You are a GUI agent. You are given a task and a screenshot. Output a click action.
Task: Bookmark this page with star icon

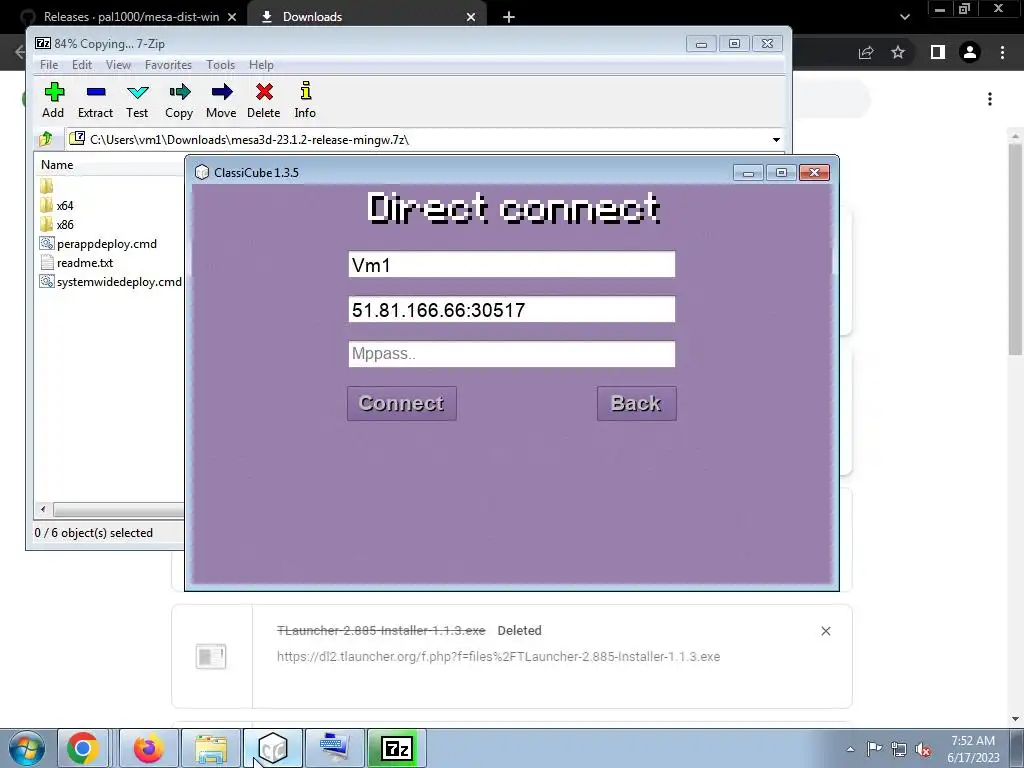[x=898, y=52]
